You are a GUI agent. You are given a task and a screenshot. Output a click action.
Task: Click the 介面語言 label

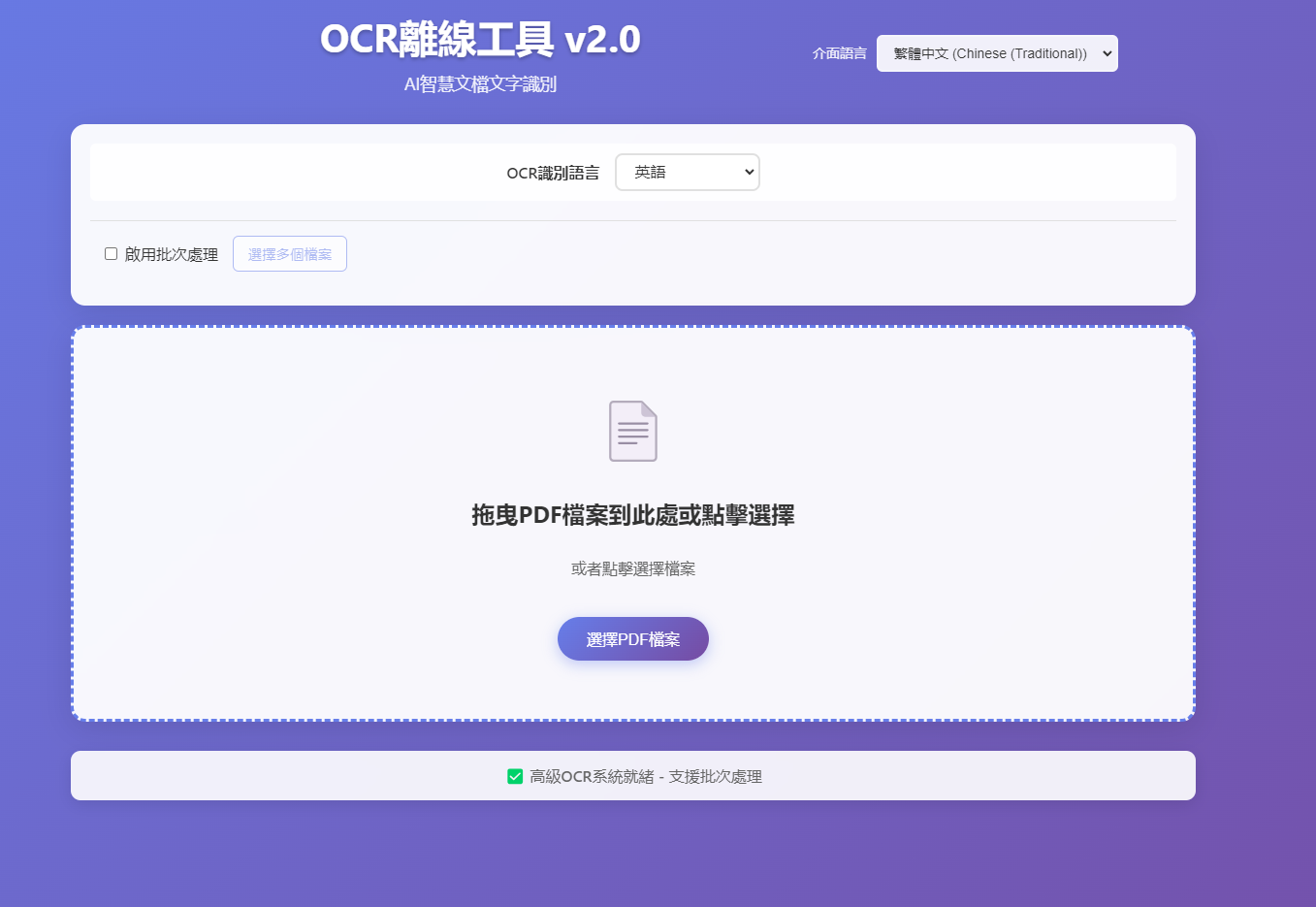tap(839, 53)
